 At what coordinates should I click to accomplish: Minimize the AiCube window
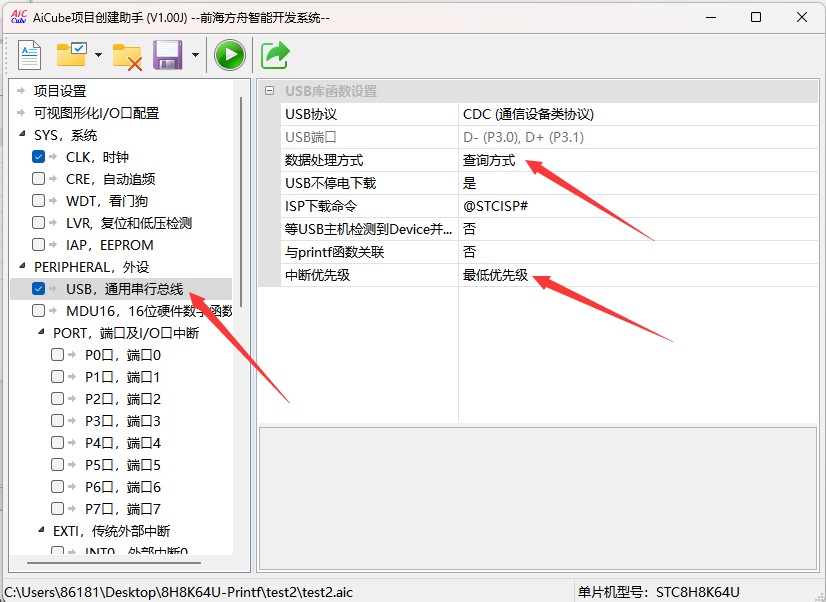pos(711,17)
